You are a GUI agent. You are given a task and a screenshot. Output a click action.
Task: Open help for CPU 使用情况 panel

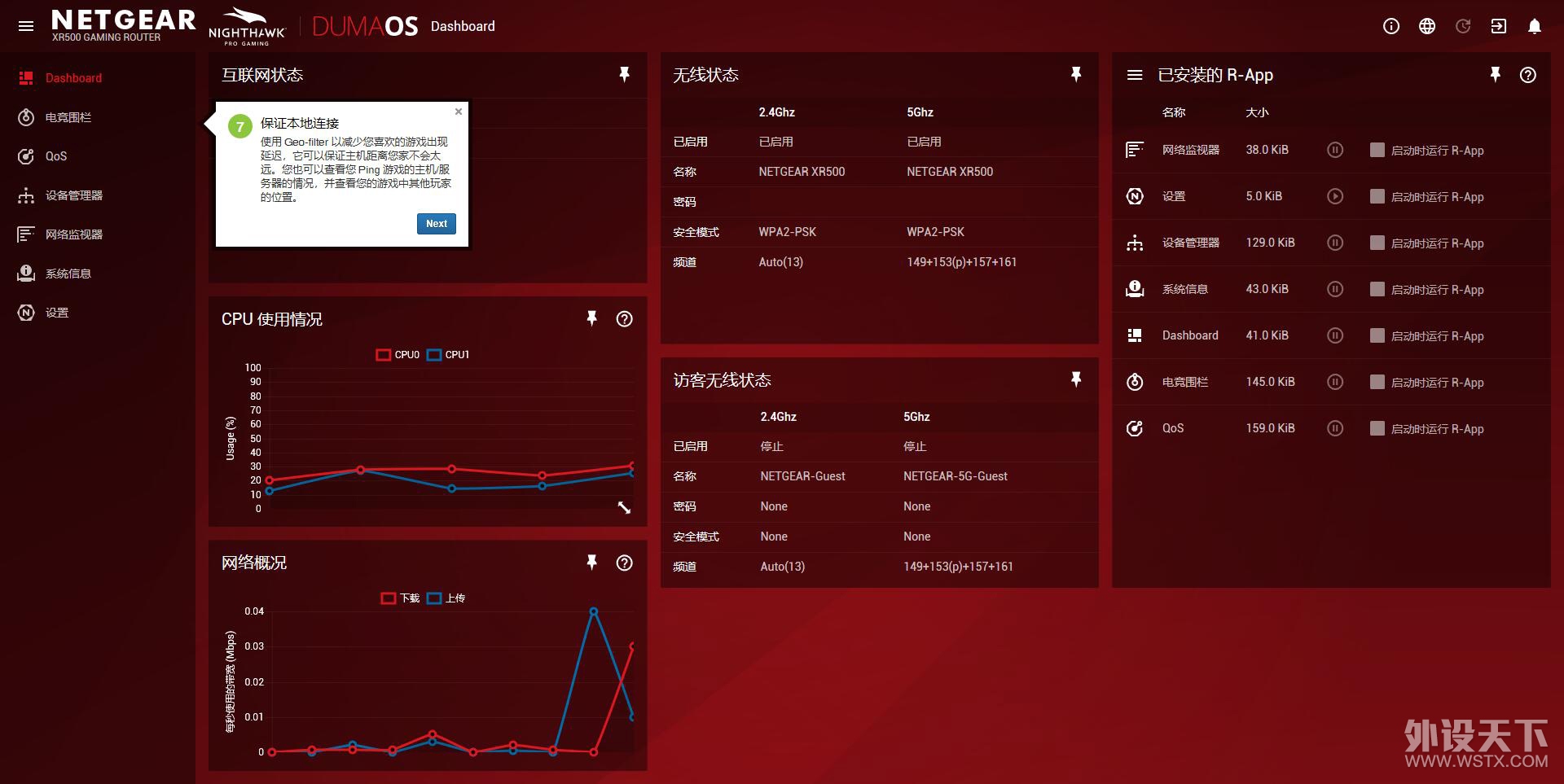(x=625, y=319)
